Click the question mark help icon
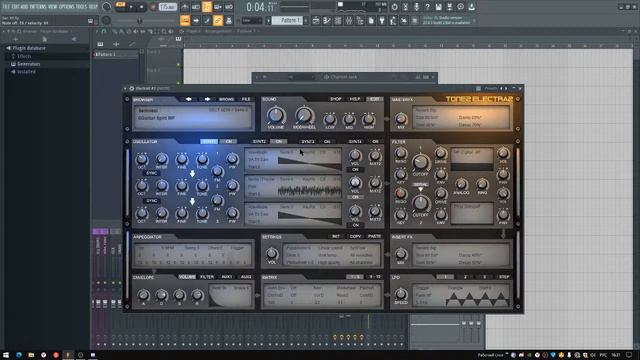The width and height of the screenshot is (640, 360). pos(427,7)
